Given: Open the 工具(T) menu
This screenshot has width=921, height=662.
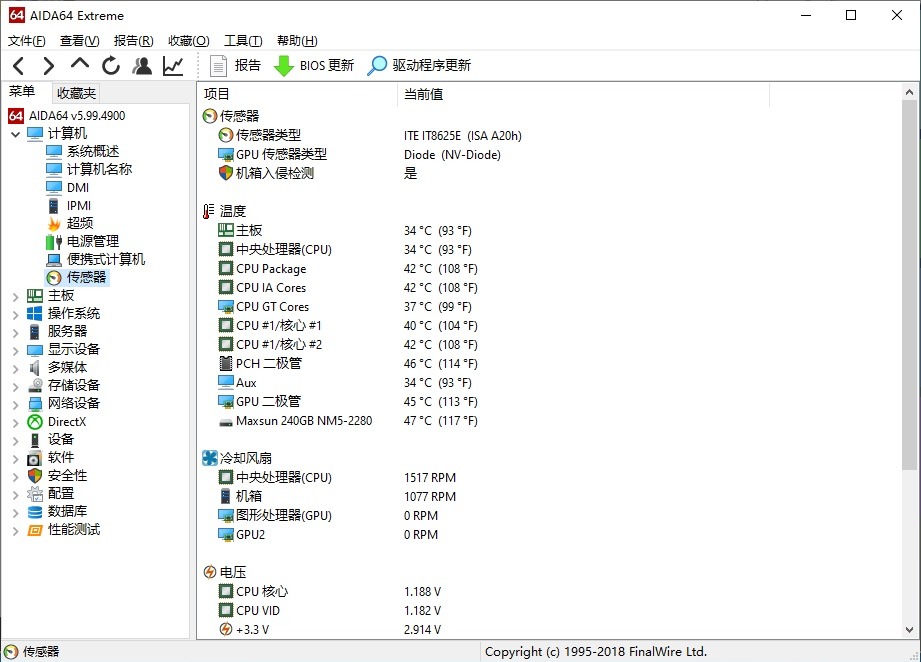Looking at the screenshot, I should [243, 41].
